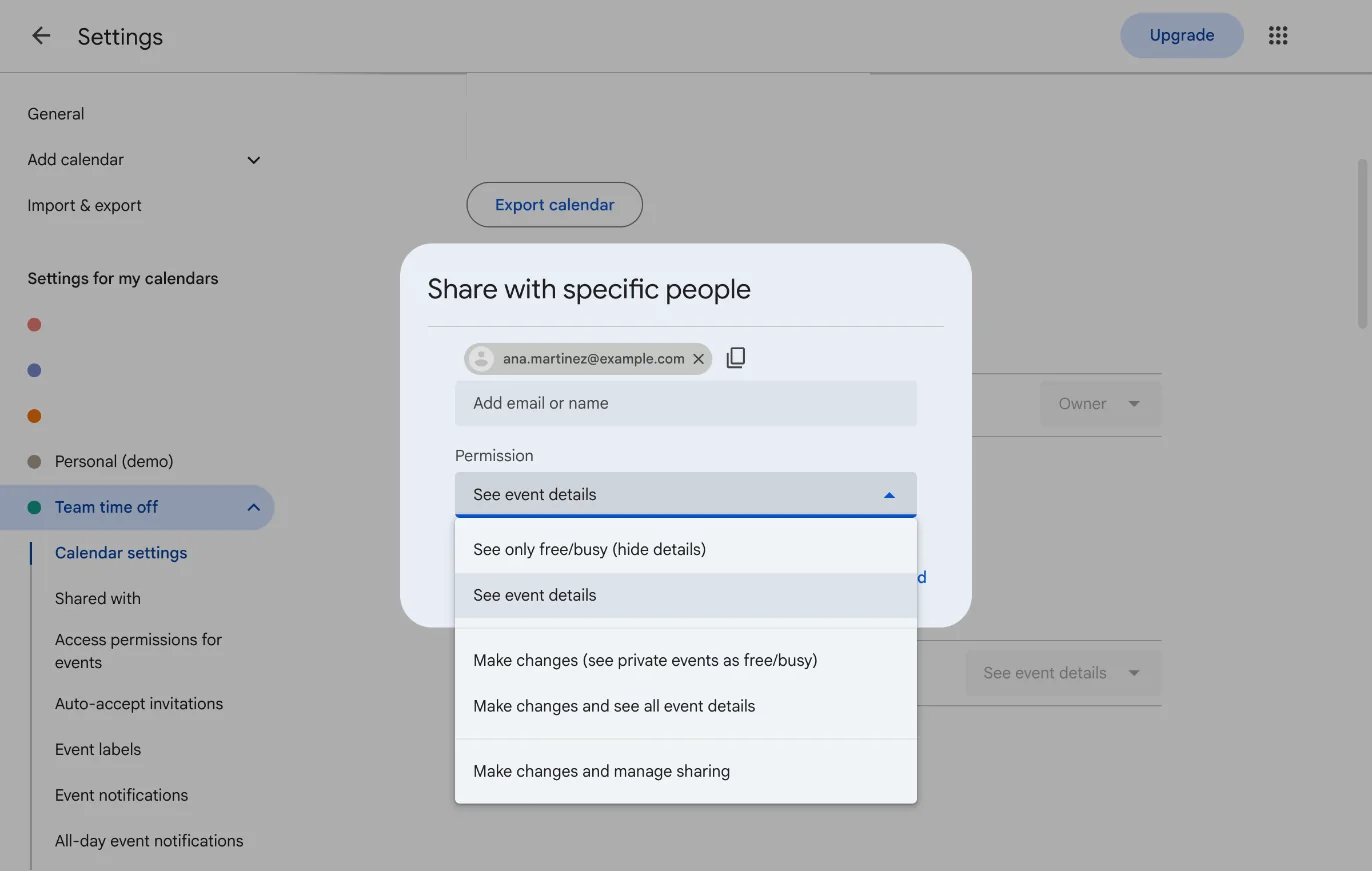Choose See event details option

click(x=686, y=595)
